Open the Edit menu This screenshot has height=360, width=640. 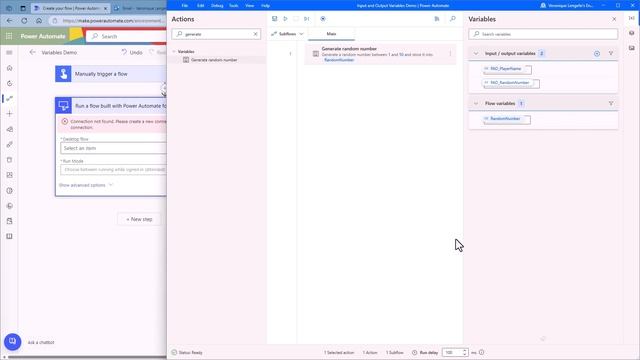pos(200,6)
